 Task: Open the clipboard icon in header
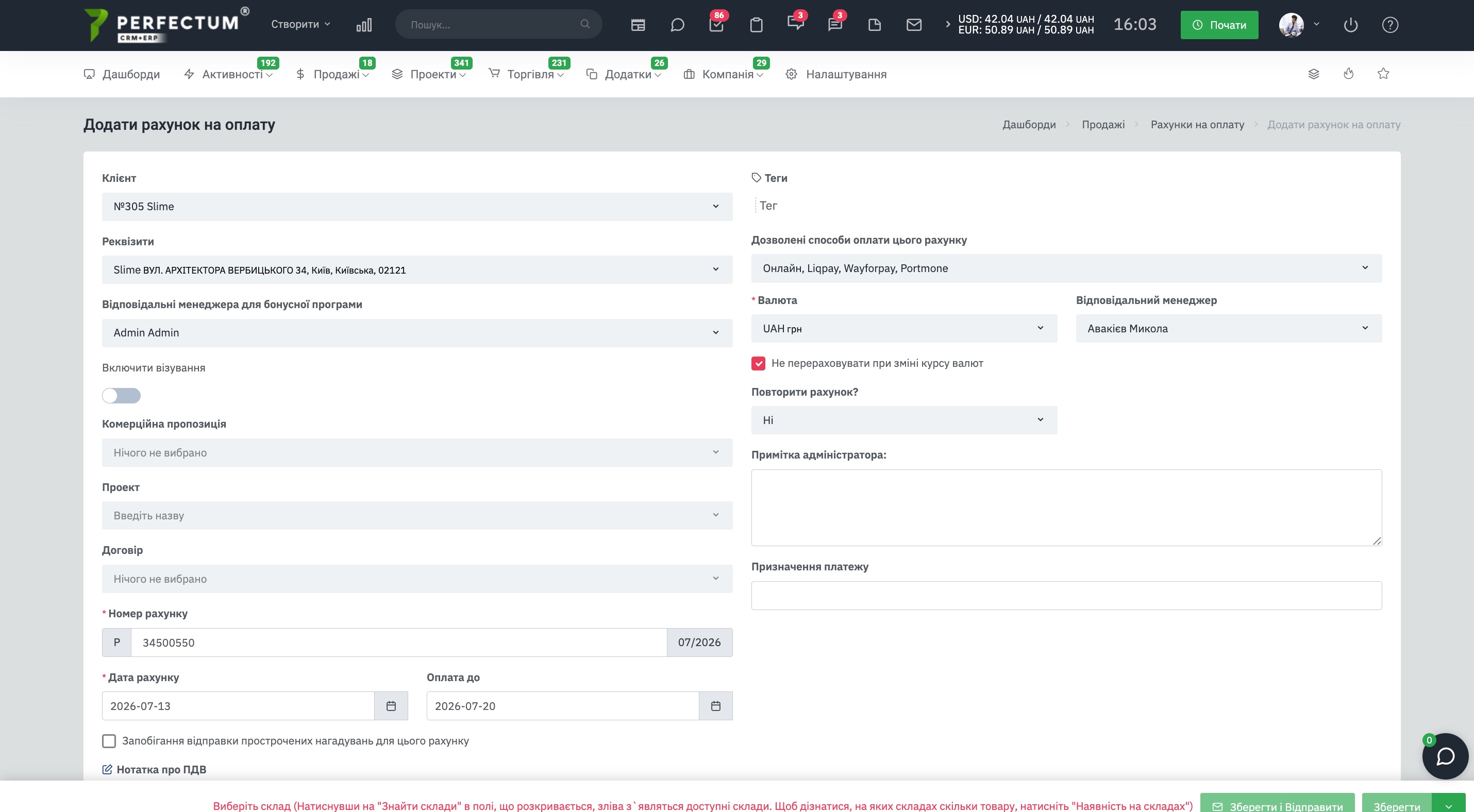(757, 25)
